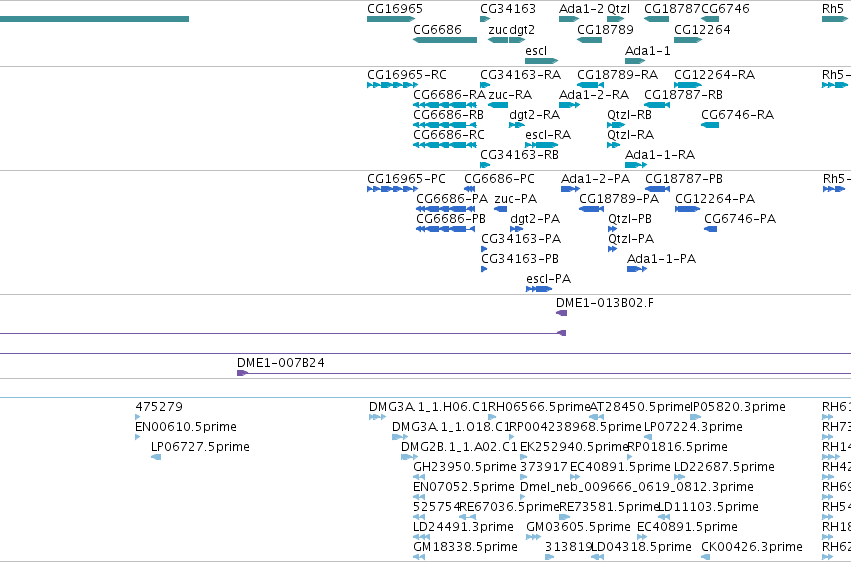Click transcript CG34163-RA
851x562 pixels.
pos(485,85)
